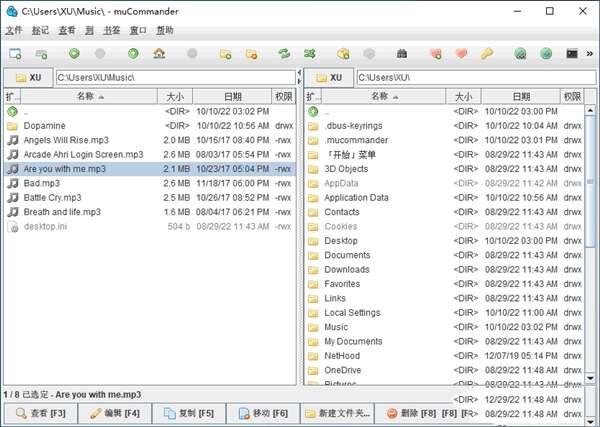Click the green Go back arrow icon
600x427 pixels.
[74, 53]
